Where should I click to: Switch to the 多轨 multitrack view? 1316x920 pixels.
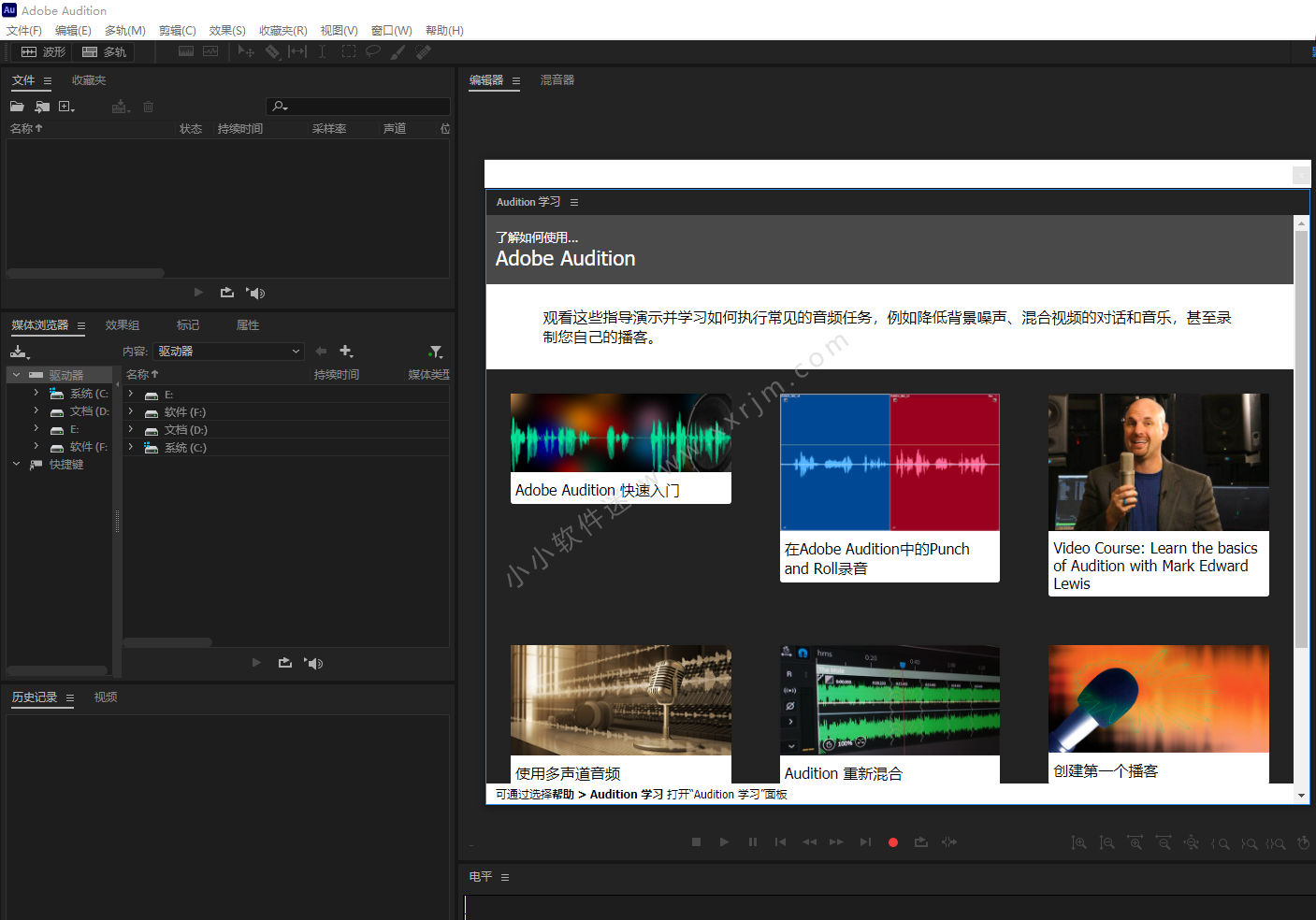(x=103, y=52)
